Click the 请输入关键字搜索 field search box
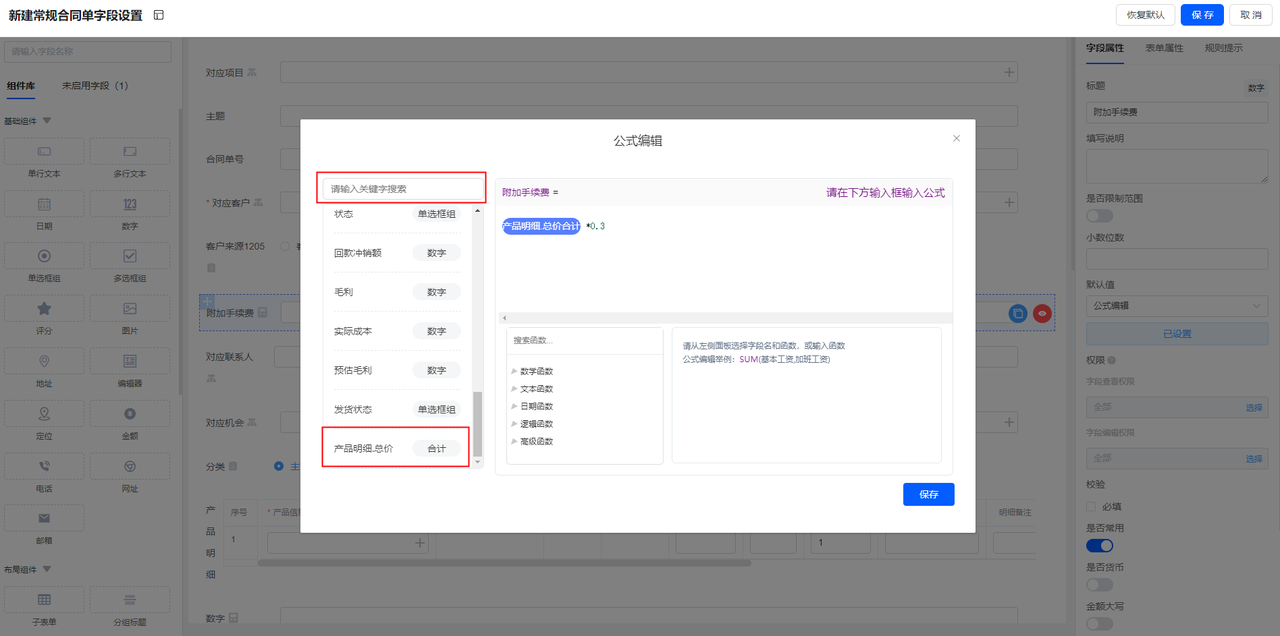Image resolution: width=1280 pixels, height=636 pixels. point(403,188)
